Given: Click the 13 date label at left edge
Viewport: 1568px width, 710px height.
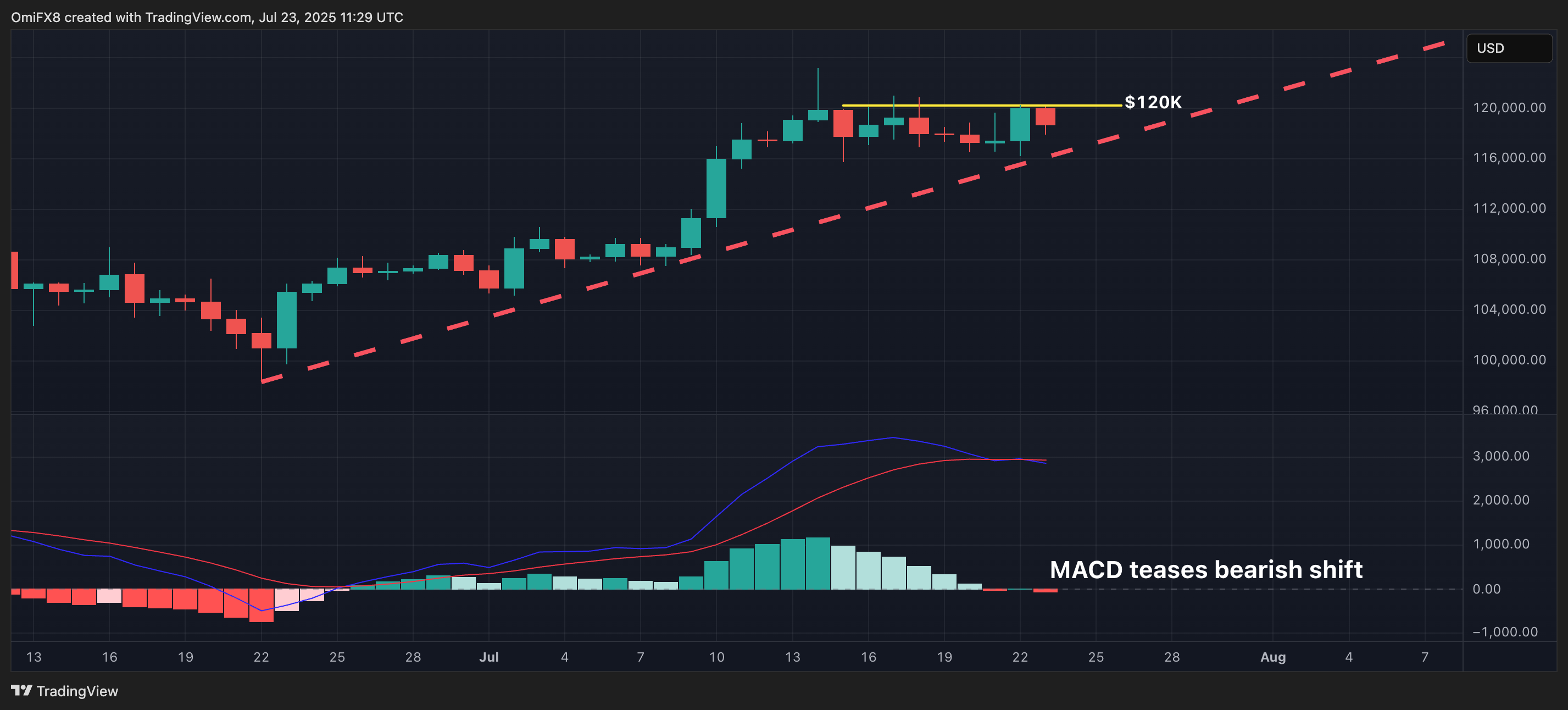Looking at the screenshot, I should (34, 657).
